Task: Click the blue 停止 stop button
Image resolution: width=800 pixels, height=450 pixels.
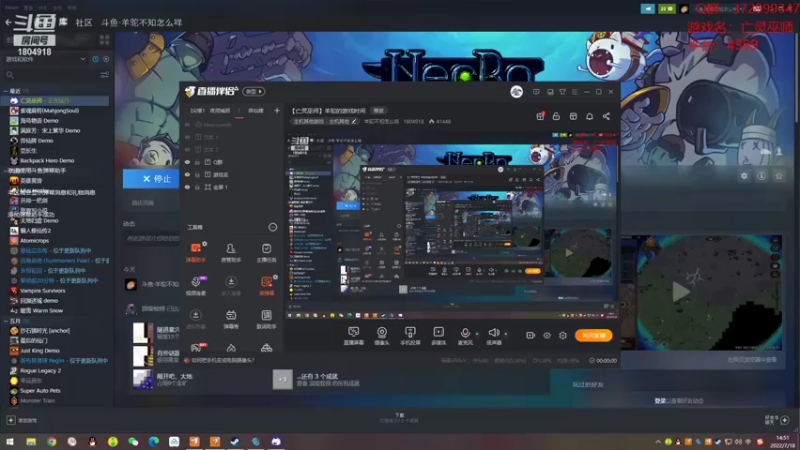Action: coord(151,179)
